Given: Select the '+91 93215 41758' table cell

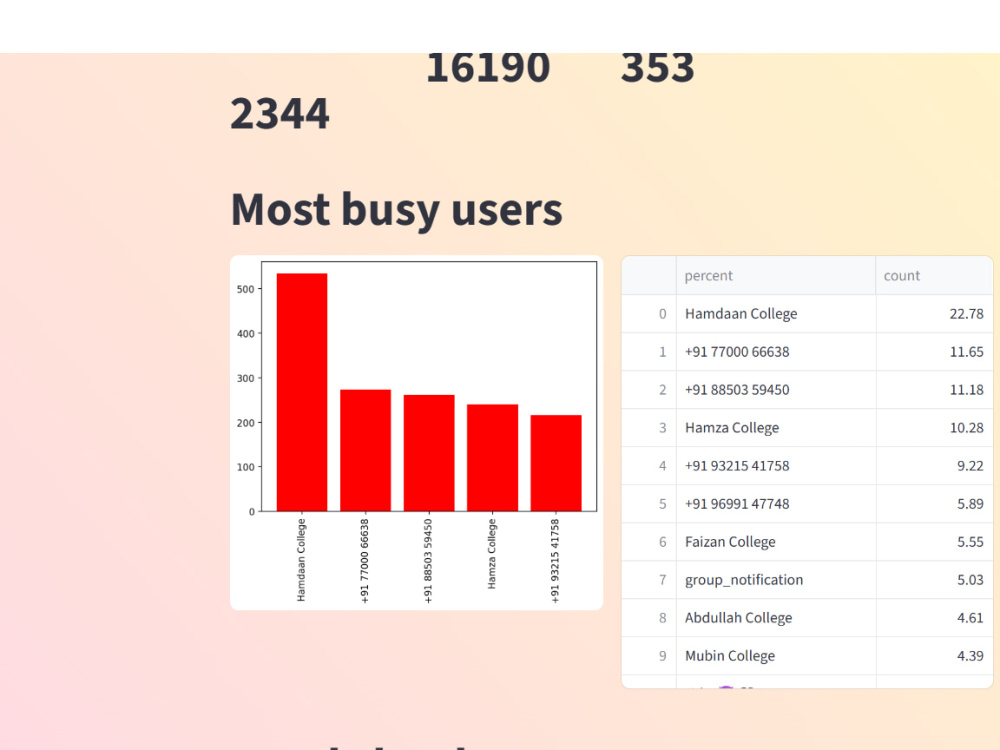Looking at the screenshot, I should pyautogui.click(x=776, y=466).
